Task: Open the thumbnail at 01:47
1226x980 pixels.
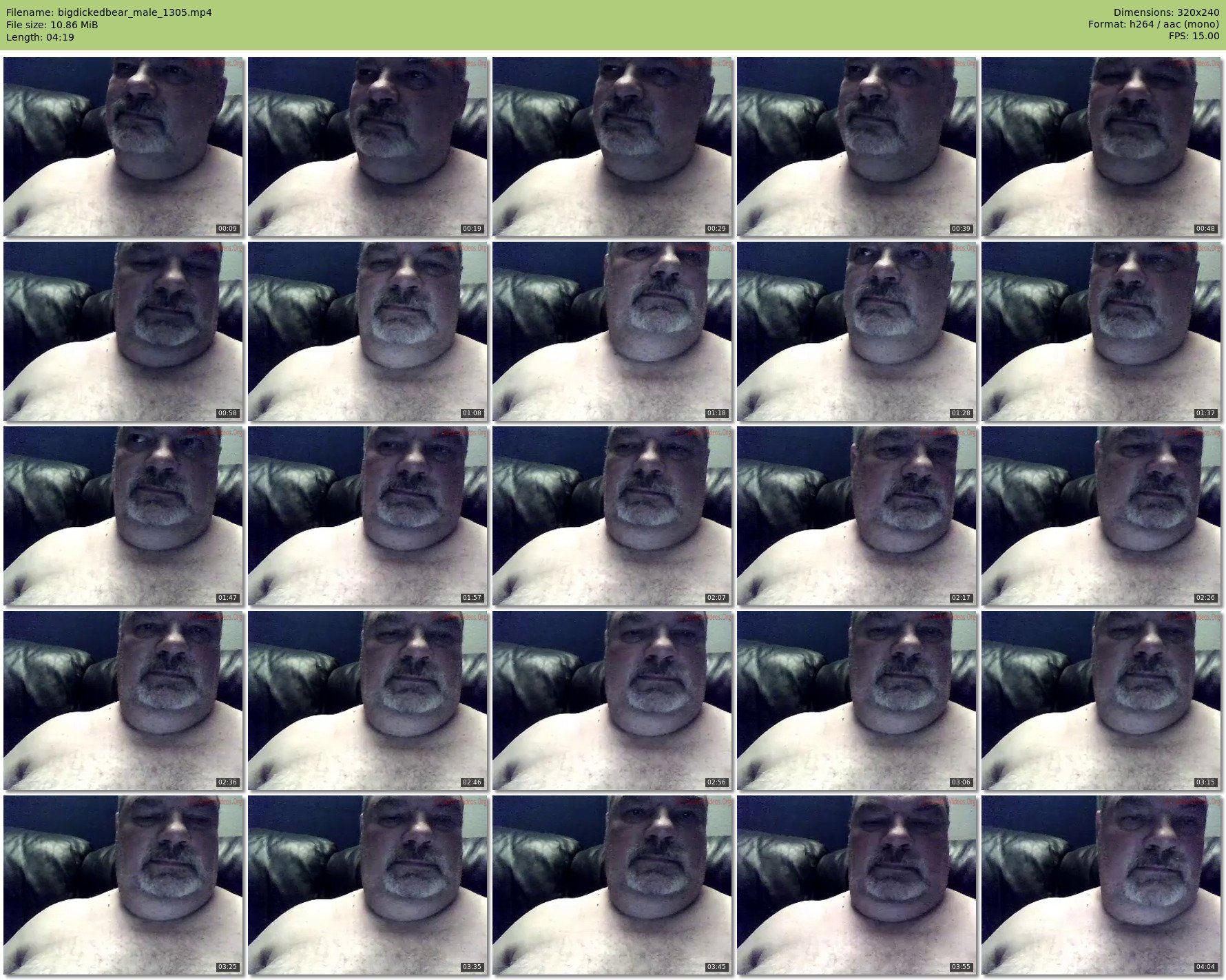Action: (x=123, y=516)
